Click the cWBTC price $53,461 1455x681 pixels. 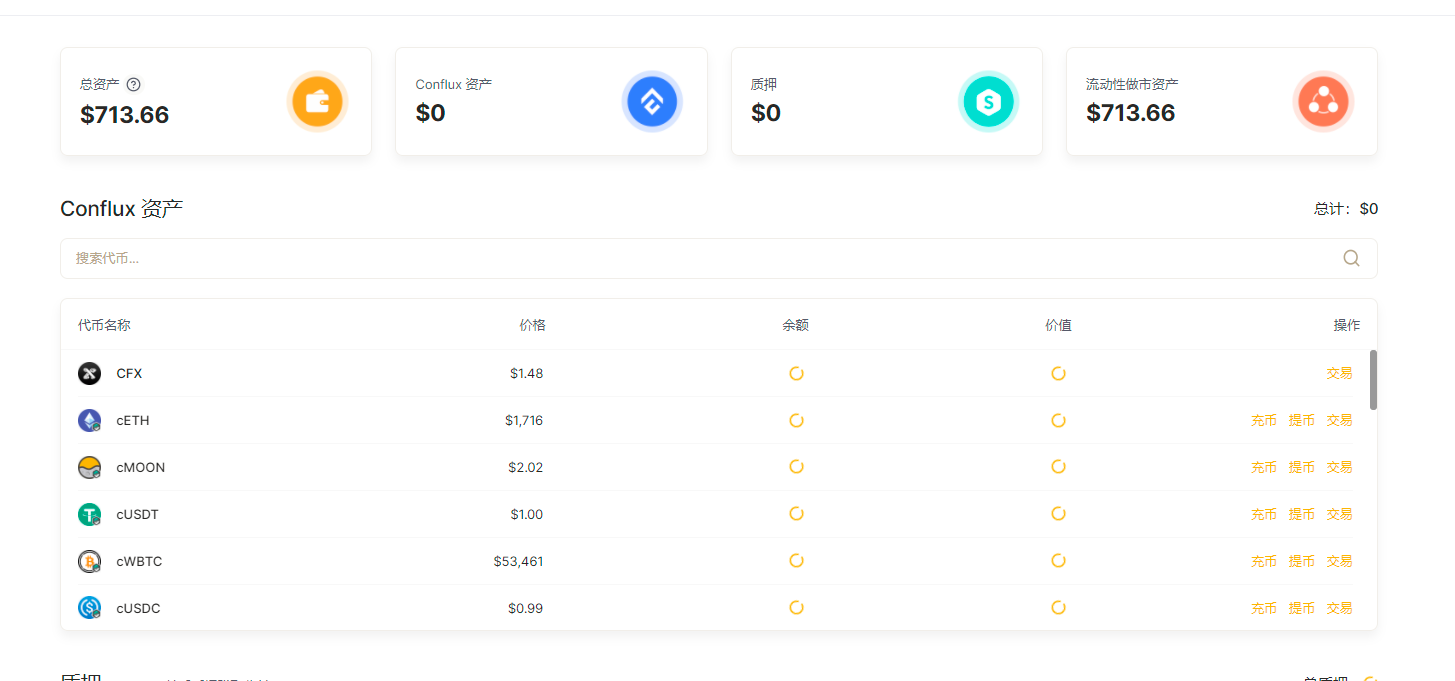pyautogui.click(x=518, y=562)
